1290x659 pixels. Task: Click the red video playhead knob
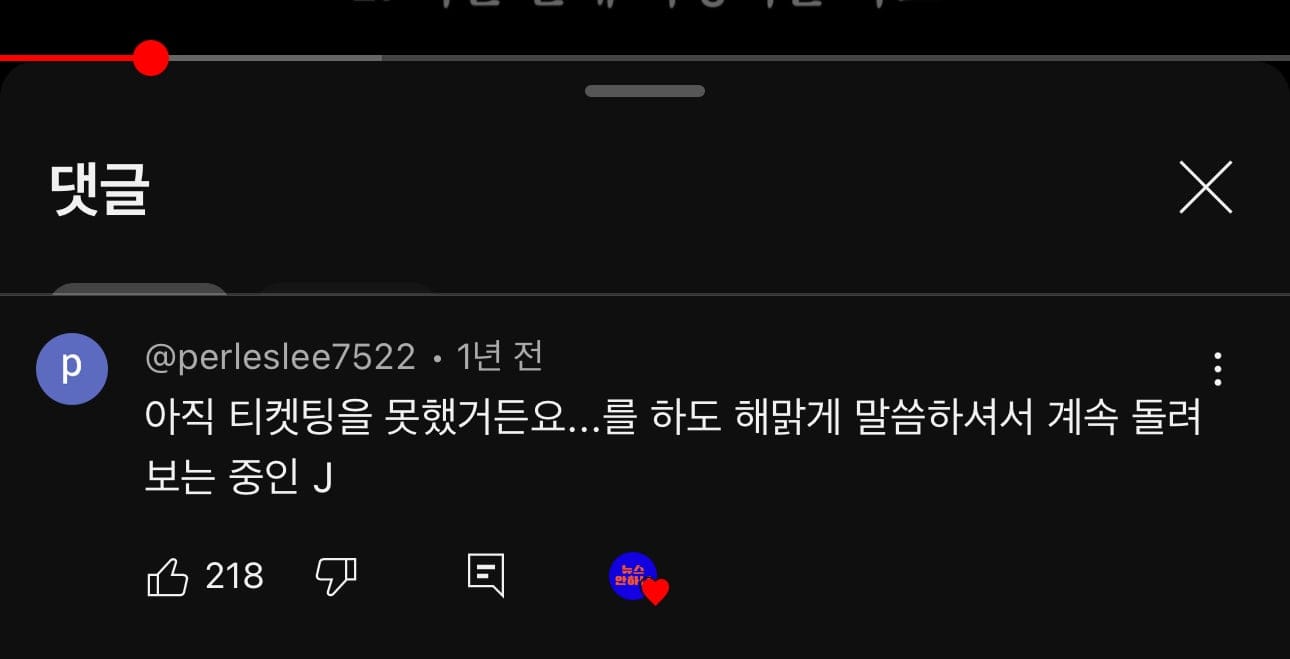[150, 58]
